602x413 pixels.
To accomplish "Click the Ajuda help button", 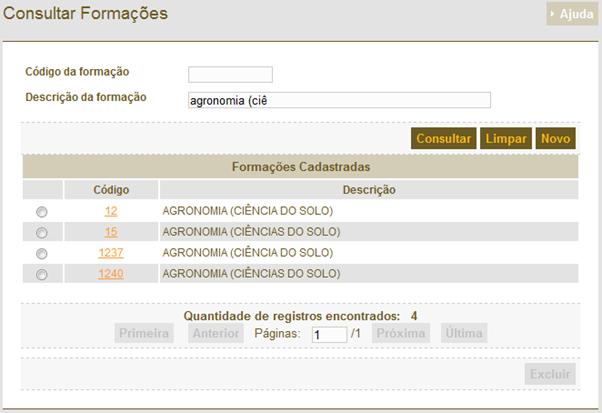I will 571,15.
